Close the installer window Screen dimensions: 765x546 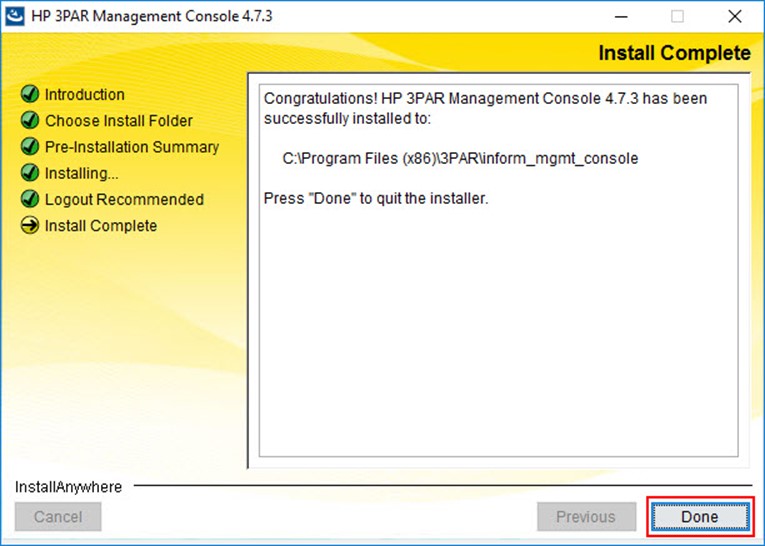point(735,17)
